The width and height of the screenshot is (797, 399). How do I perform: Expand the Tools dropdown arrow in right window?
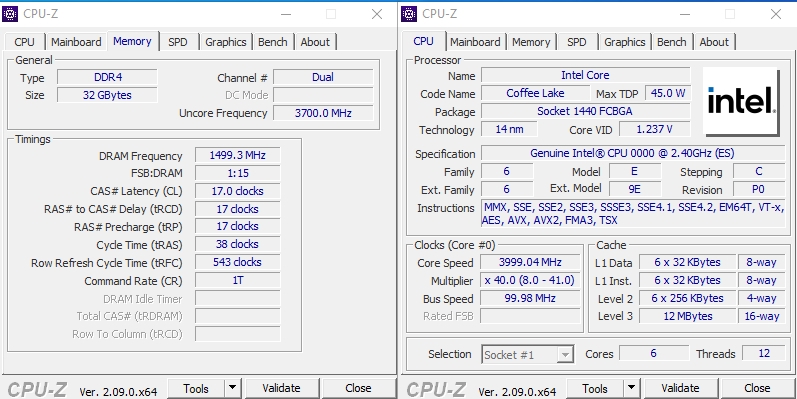coord(631,389)
